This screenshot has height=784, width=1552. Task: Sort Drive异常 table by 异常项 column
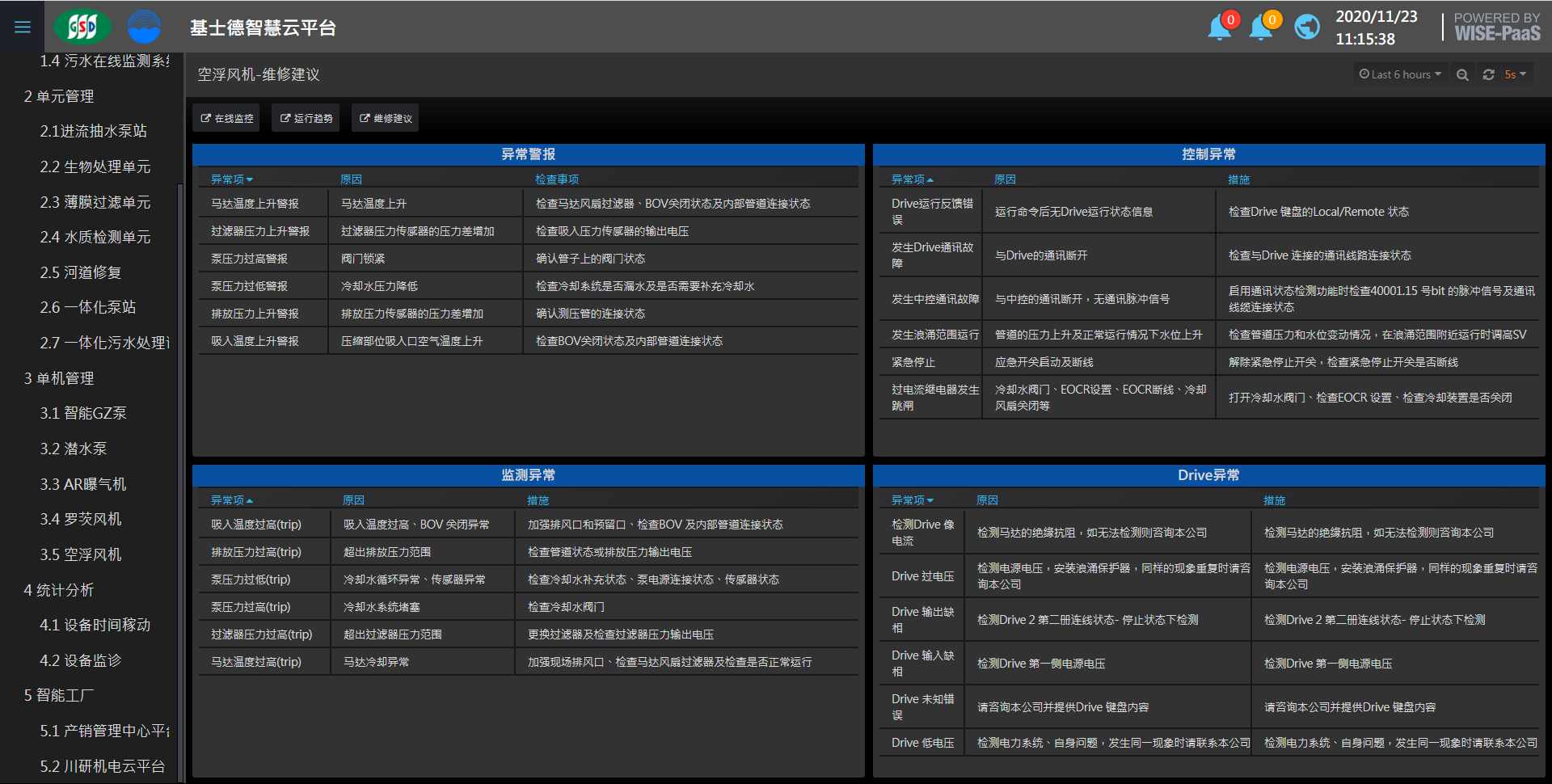912,500
